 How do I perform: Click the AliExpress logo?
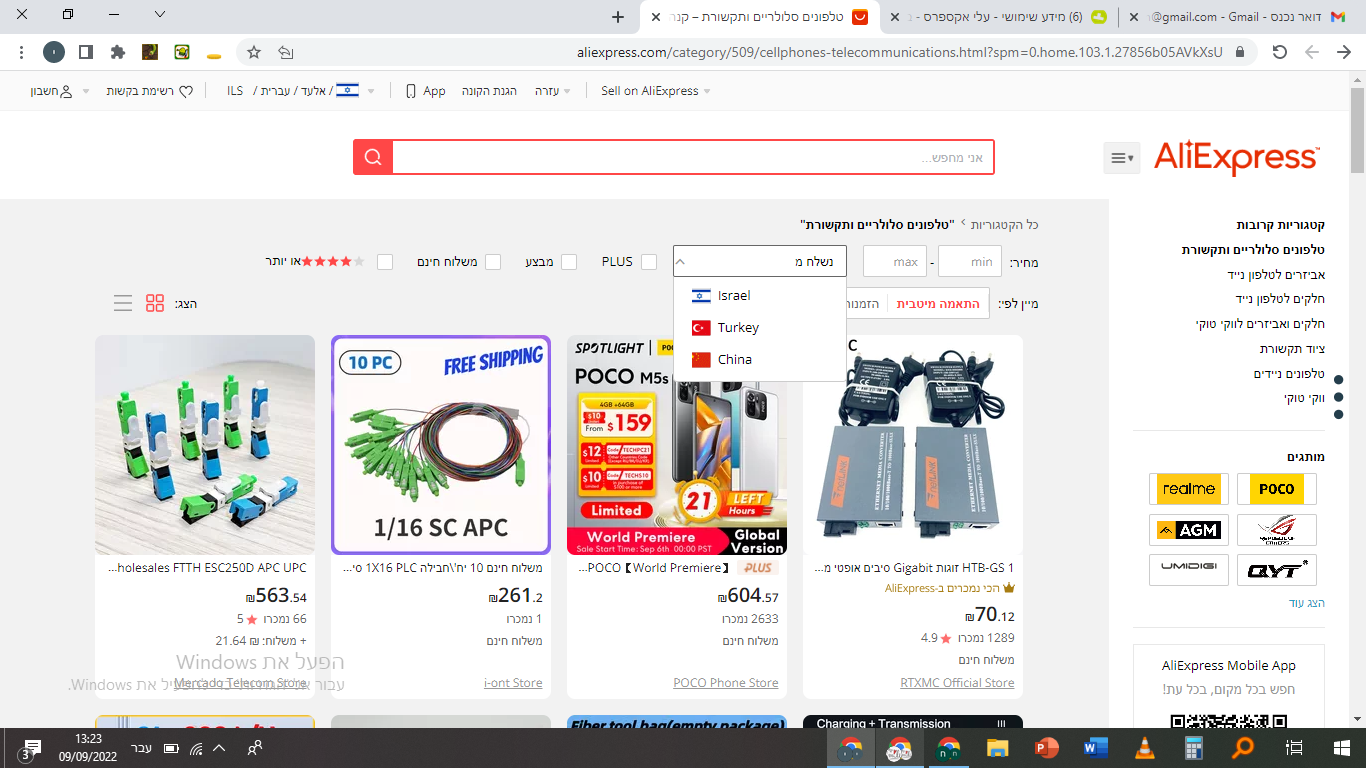[x=1236, y=158]
